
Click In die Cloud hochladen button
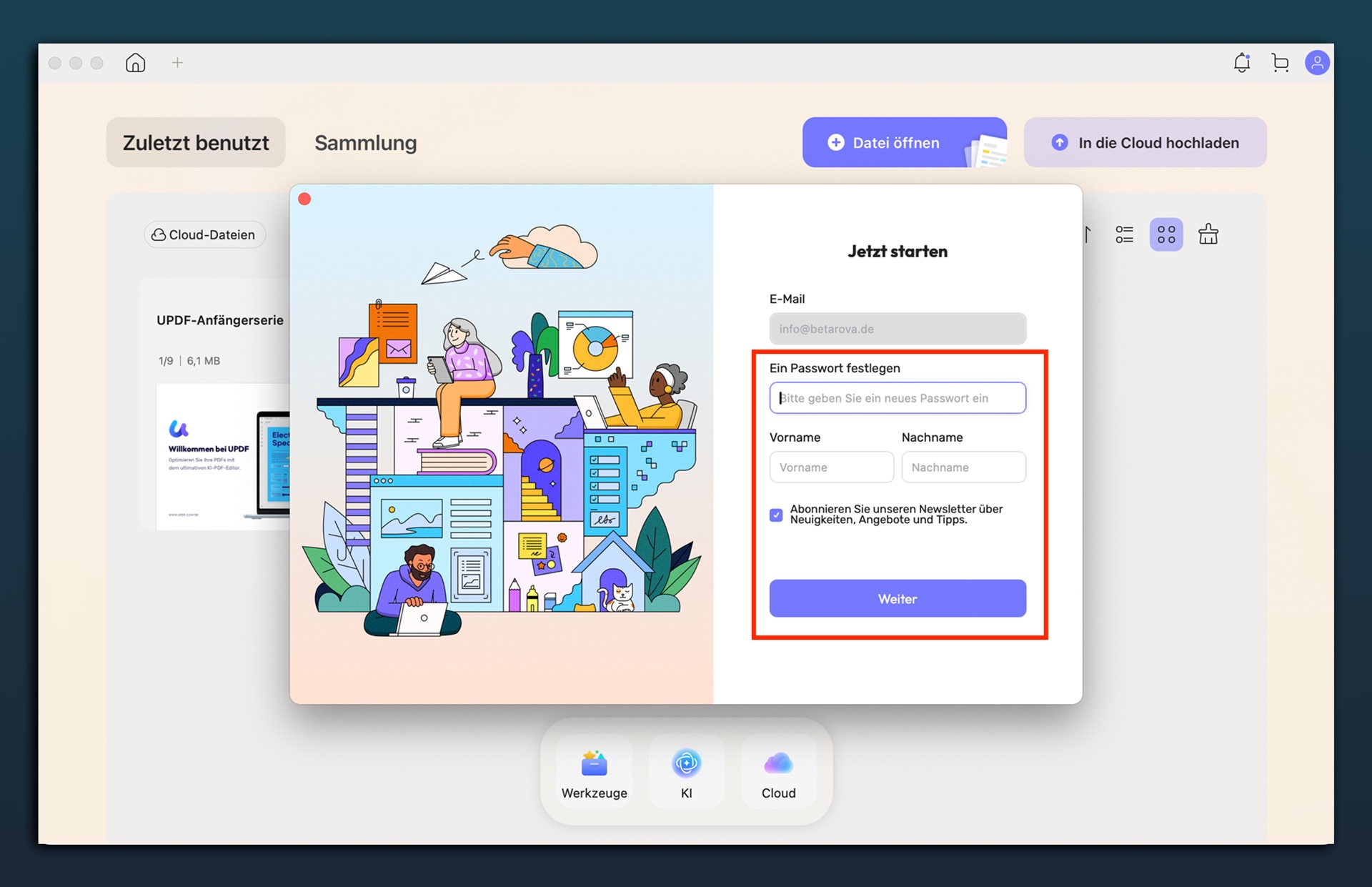[1145, 142]
